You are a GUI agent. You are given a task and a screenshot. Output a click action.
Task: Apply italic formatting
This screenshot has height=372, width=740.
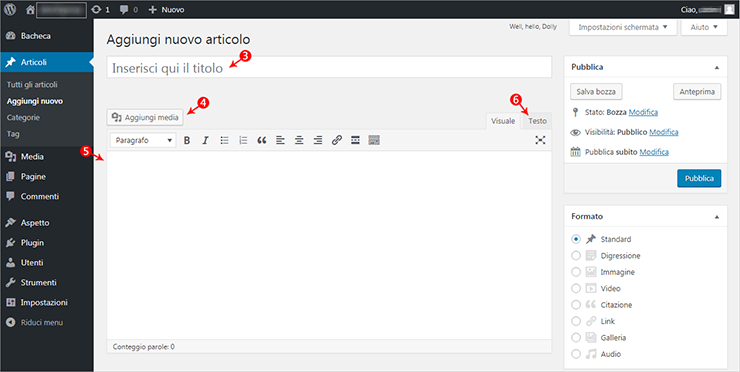(x=205, y=140)
